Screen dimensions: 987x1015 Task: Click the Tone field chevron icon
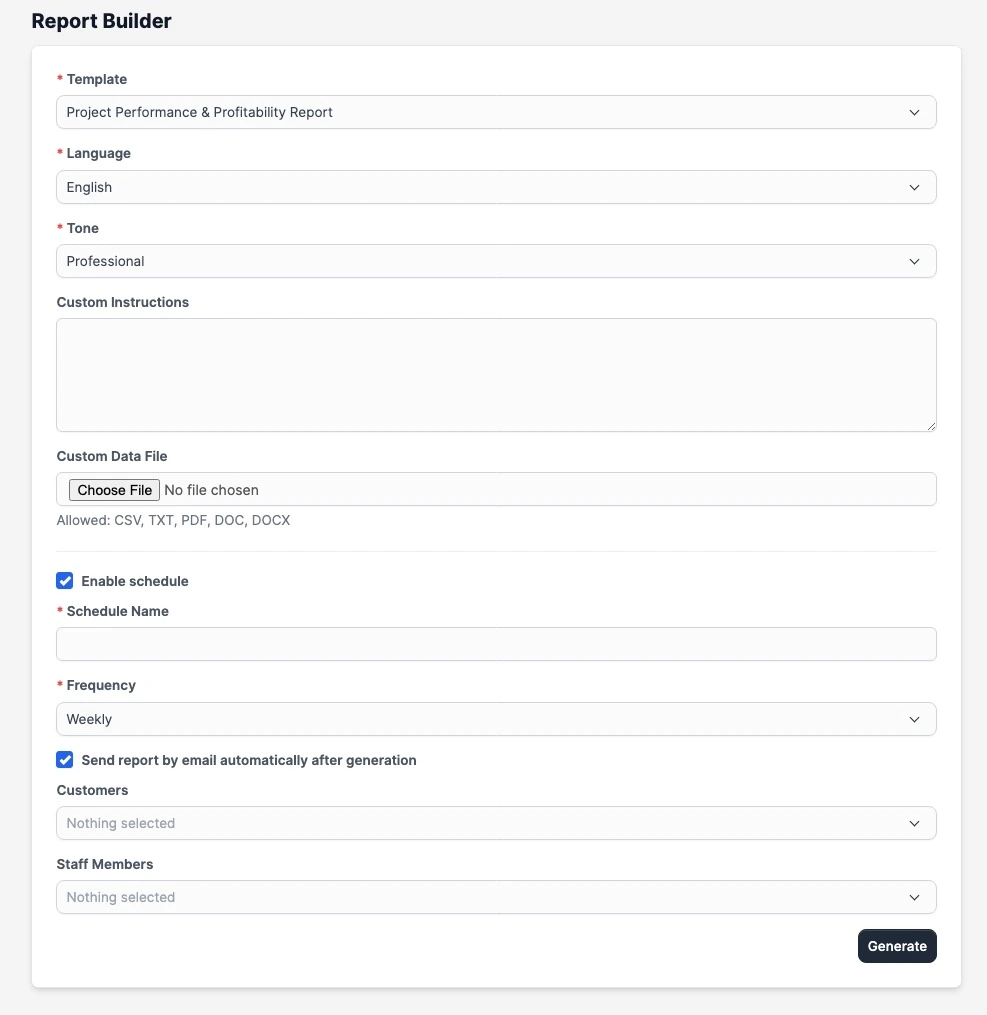tap(914, 261)
